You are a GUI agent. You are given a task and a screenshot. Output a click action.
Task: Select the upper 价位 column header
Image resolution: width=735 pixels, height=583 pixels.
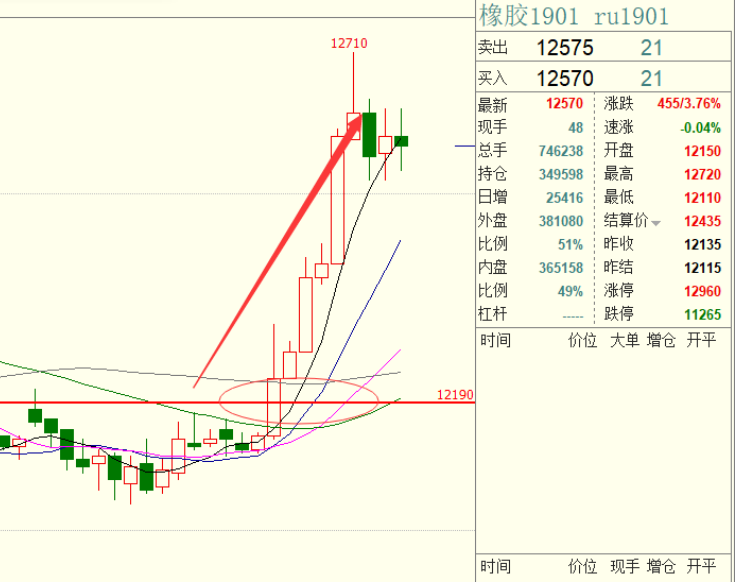pyautogui.click(x=582, y=340)
